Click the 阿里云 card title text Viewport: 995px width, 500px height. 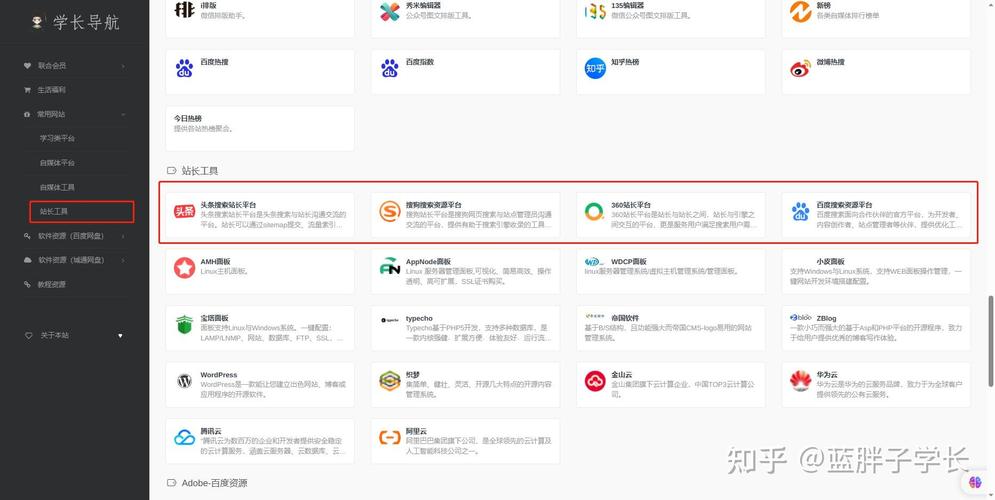coord(416,431)
